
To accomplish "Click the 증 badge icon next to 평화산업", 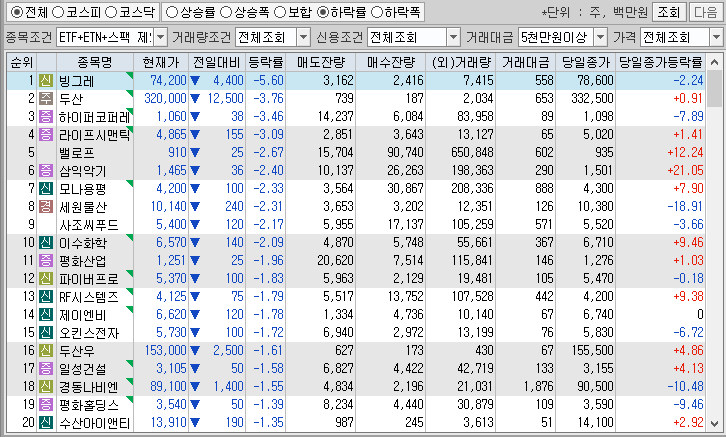I will coord(45,261).
